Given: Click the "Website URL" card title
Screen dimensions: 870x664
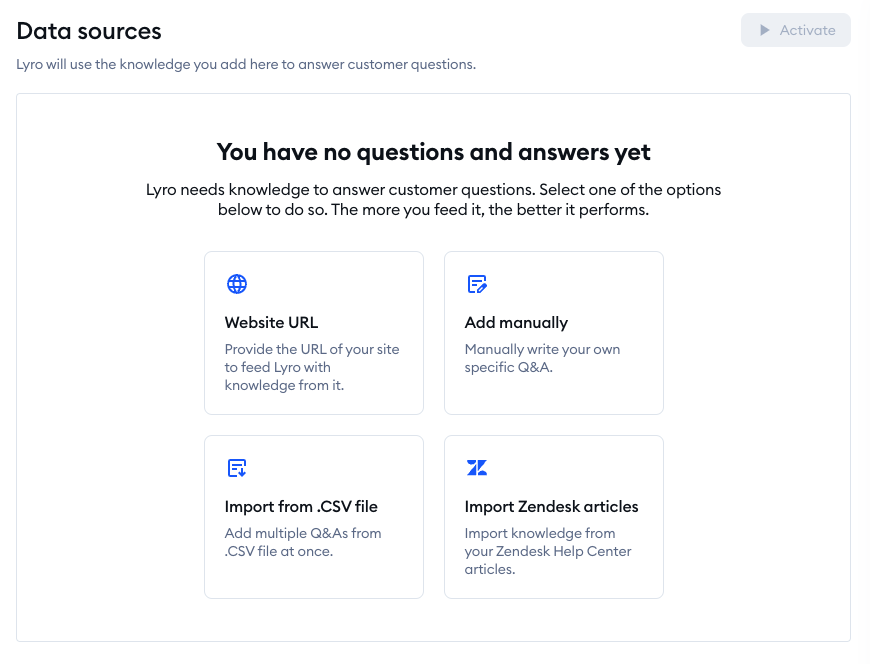Looking at the screenshot, I should [x=271, y=323].
